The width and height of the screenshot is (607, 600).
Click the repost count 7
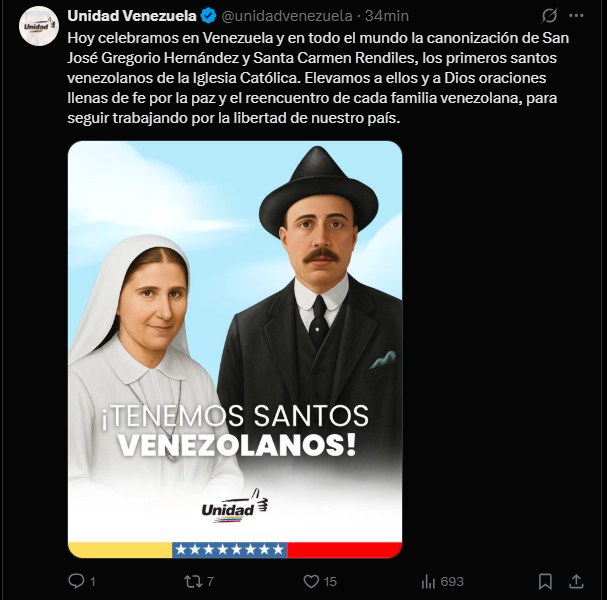210,581
